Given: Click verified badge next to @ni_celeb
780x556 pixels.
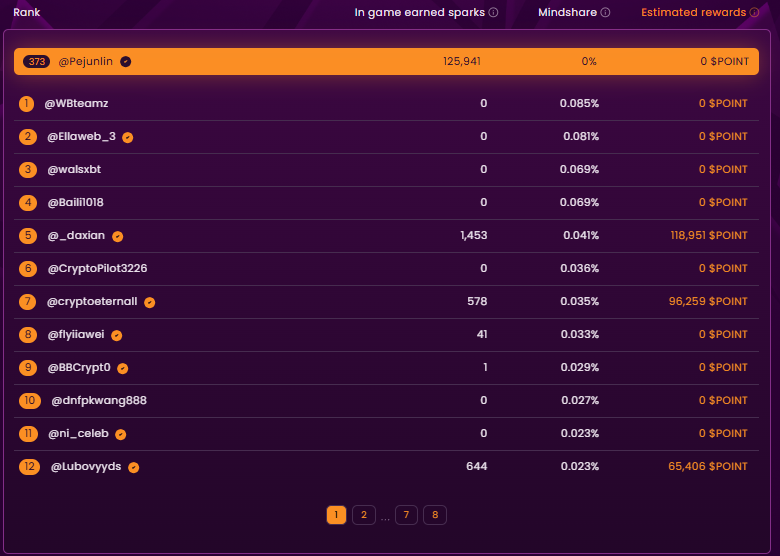Looking at the screenshot, I should (x=120, y=435).
